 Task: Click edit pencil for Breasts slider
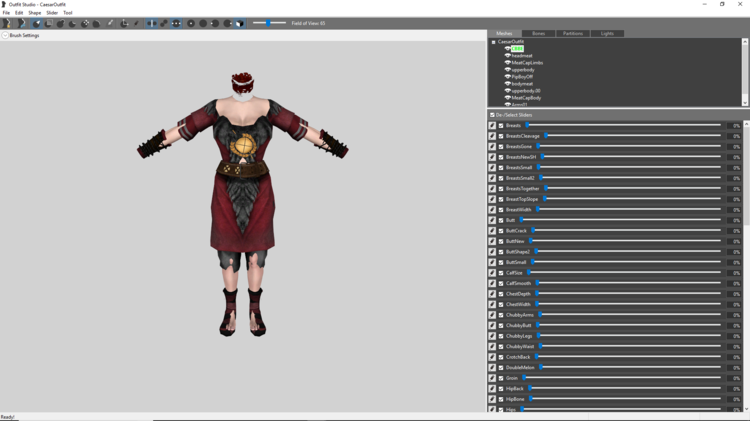coord(492,125)
